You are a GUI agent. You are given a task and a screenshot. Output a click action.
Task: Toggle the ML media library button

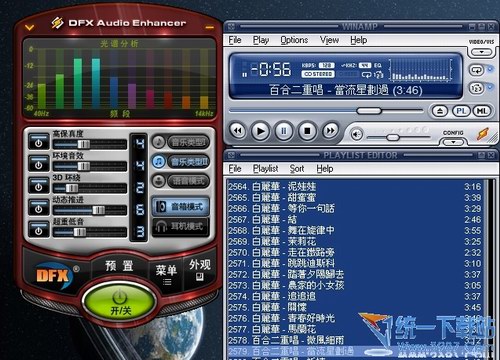point(482,111)
